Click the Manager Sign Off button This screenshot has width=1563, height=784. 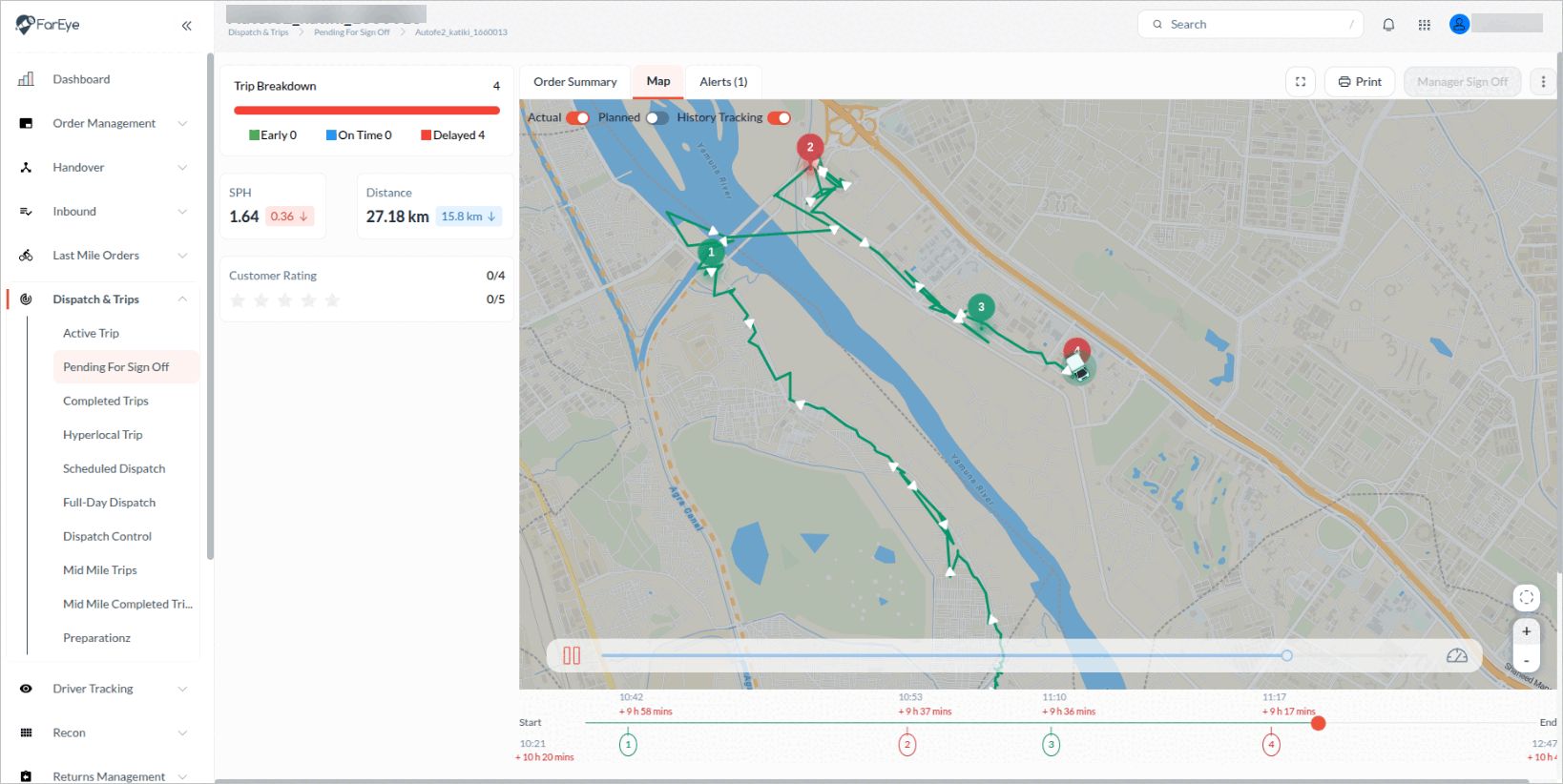point(1462,82)
